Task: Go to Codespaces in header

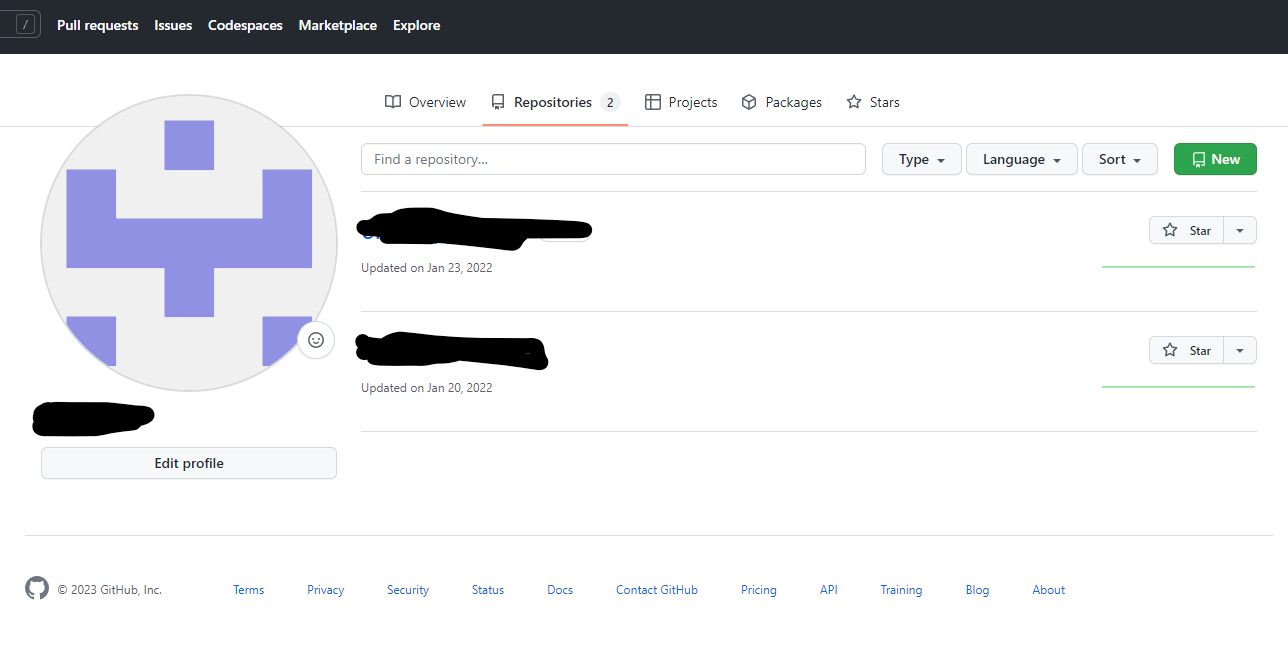Action: click(245, 25)
